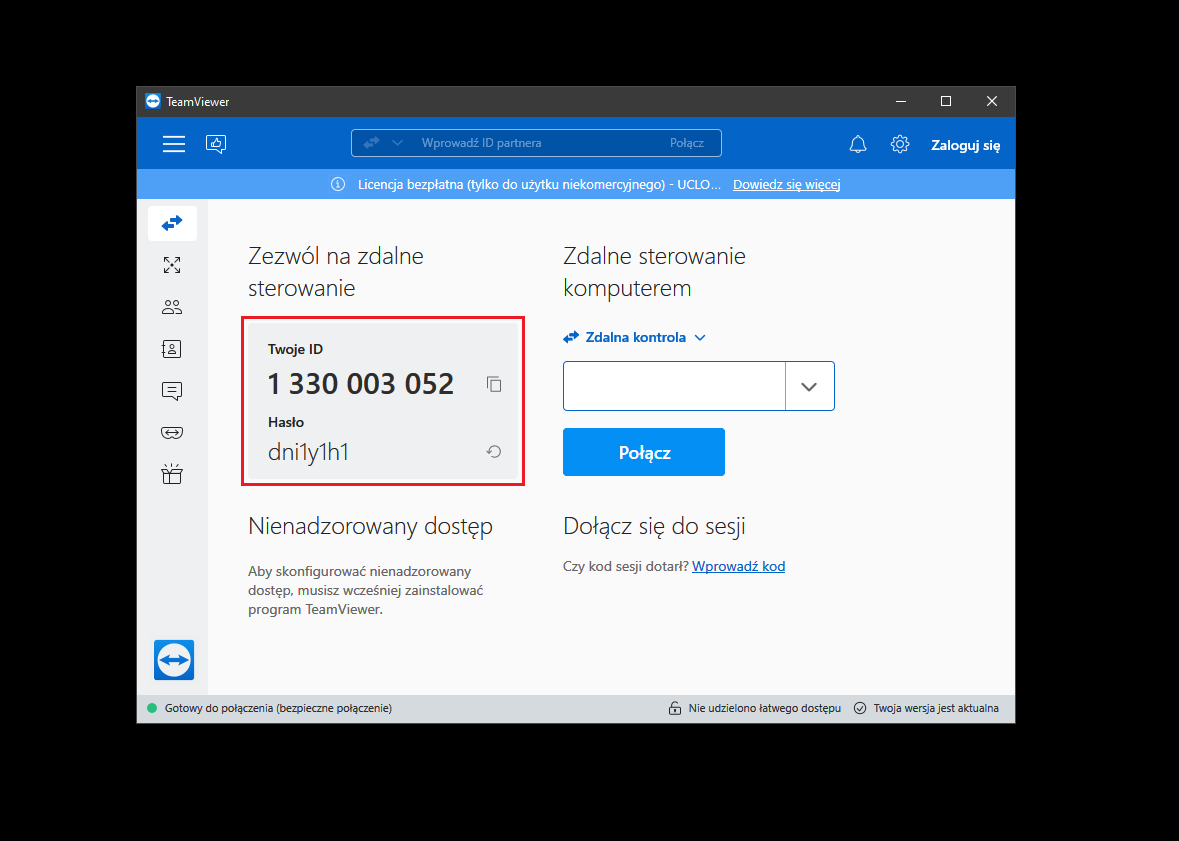Open the Meeting panel in the sidebar
Viewport: 1179px width, 841px height.
[172, 265]
